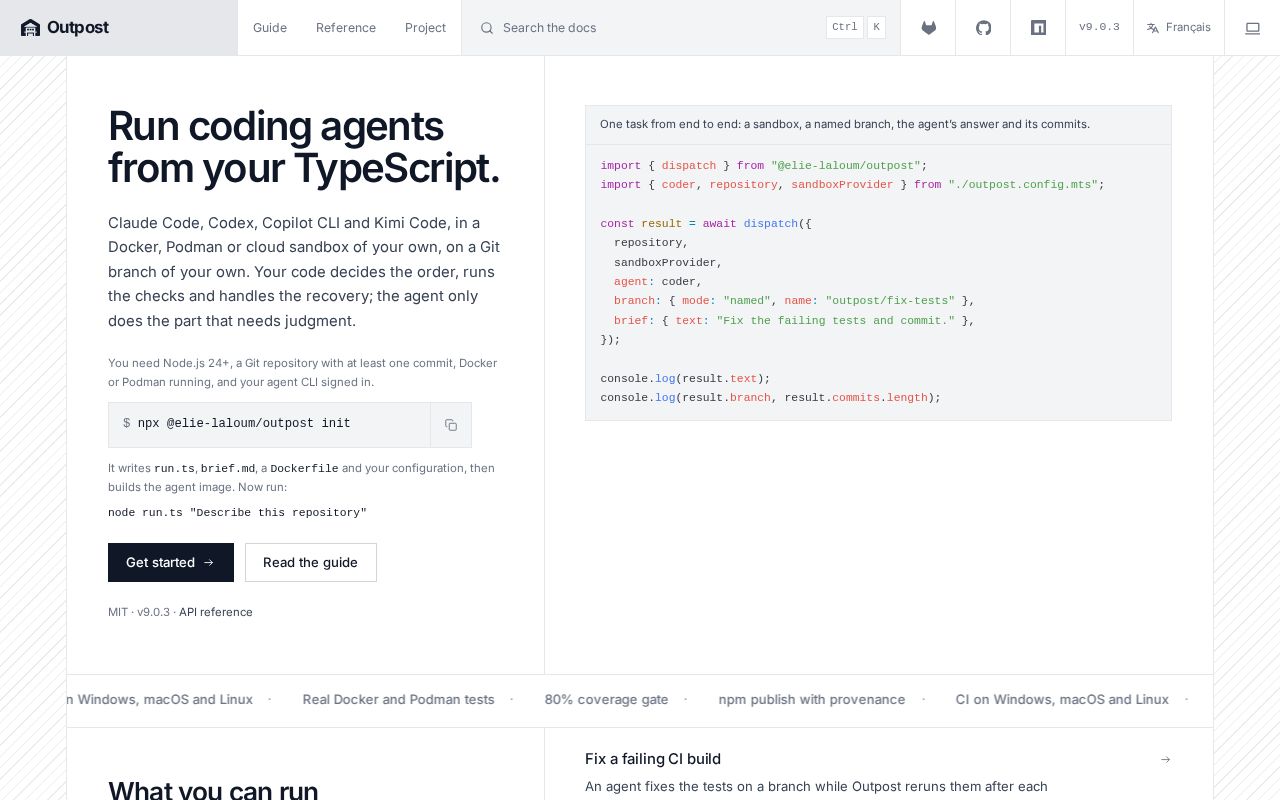Click the Get started button

point(171,562)
